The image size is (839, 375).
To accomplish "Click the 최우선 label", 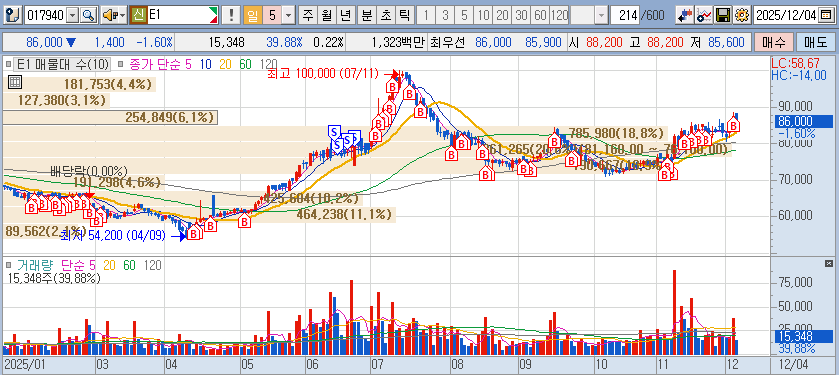I will point(448,42).
